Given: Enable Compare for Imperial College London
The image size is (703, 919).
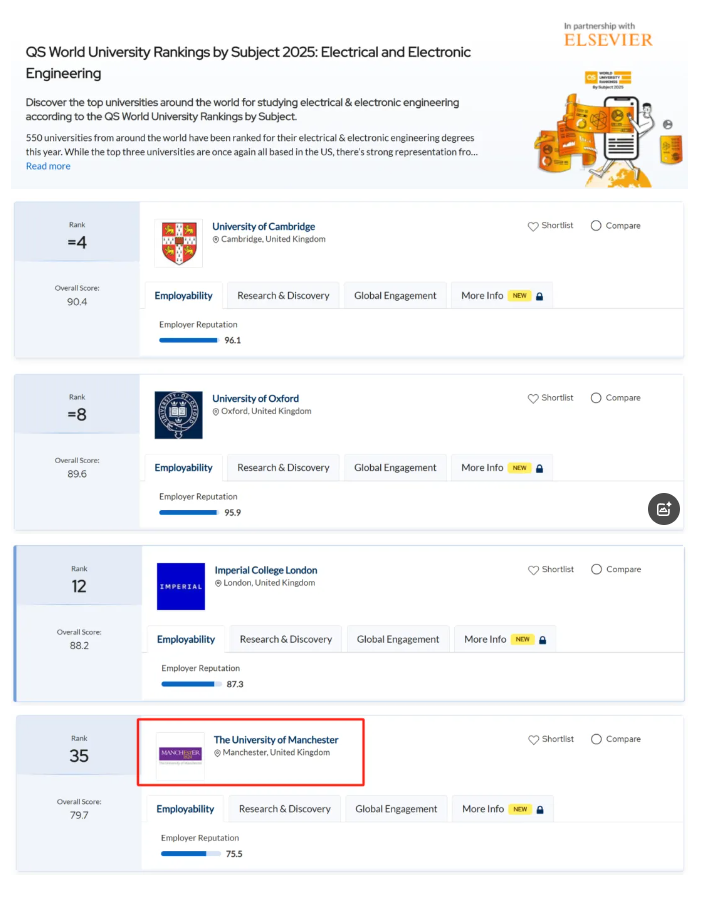Looking at the screenshot, I should [x=596, y=570].
